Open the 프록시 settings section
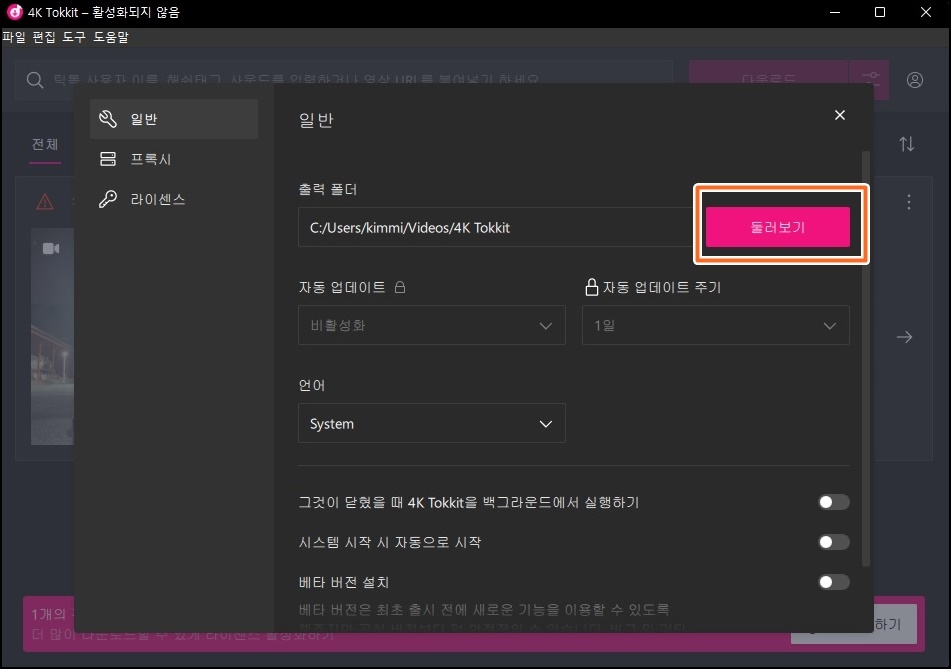951x669 pixels. tap(173, 159)
